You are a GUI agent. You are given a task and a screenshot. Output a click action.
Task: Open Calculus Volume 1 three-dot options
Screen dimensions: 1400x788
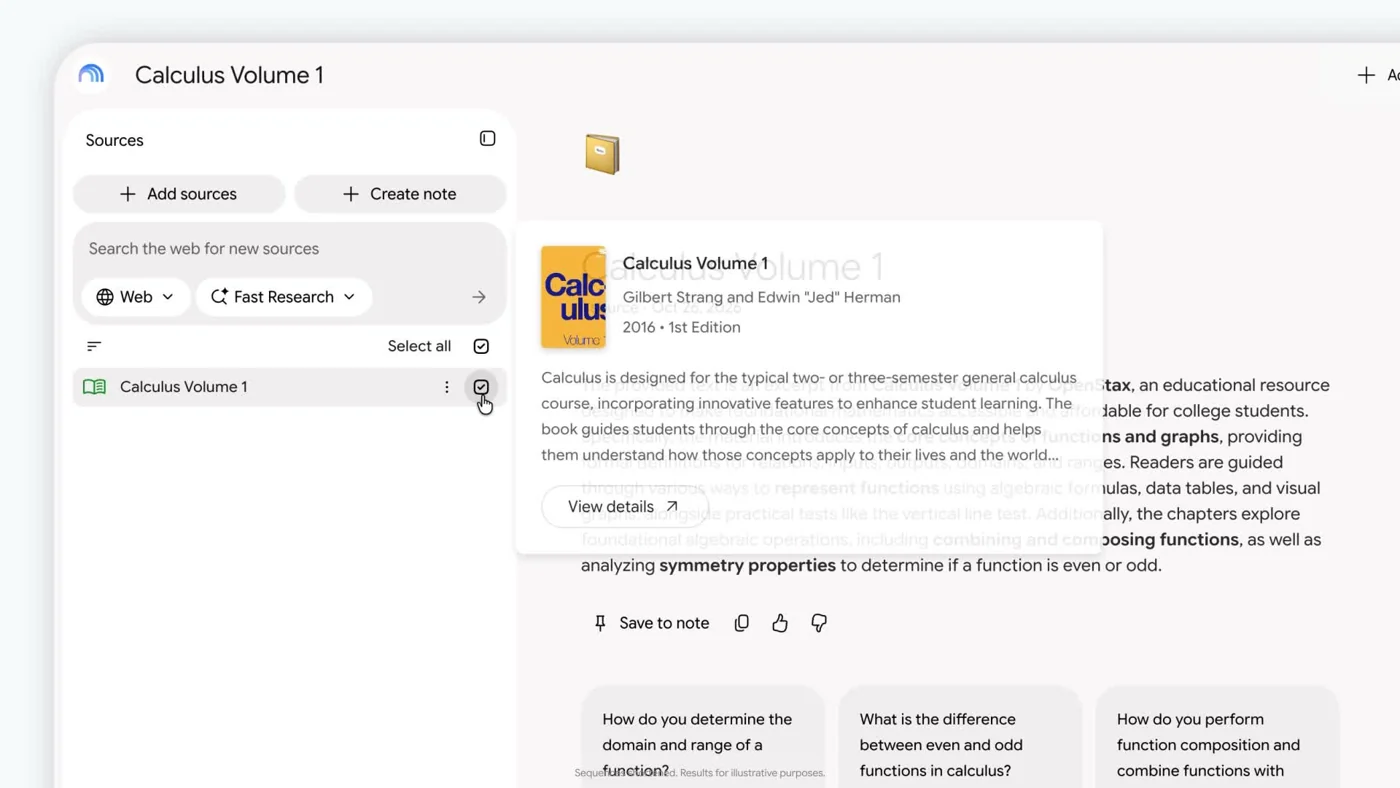(x=447, y=387)
